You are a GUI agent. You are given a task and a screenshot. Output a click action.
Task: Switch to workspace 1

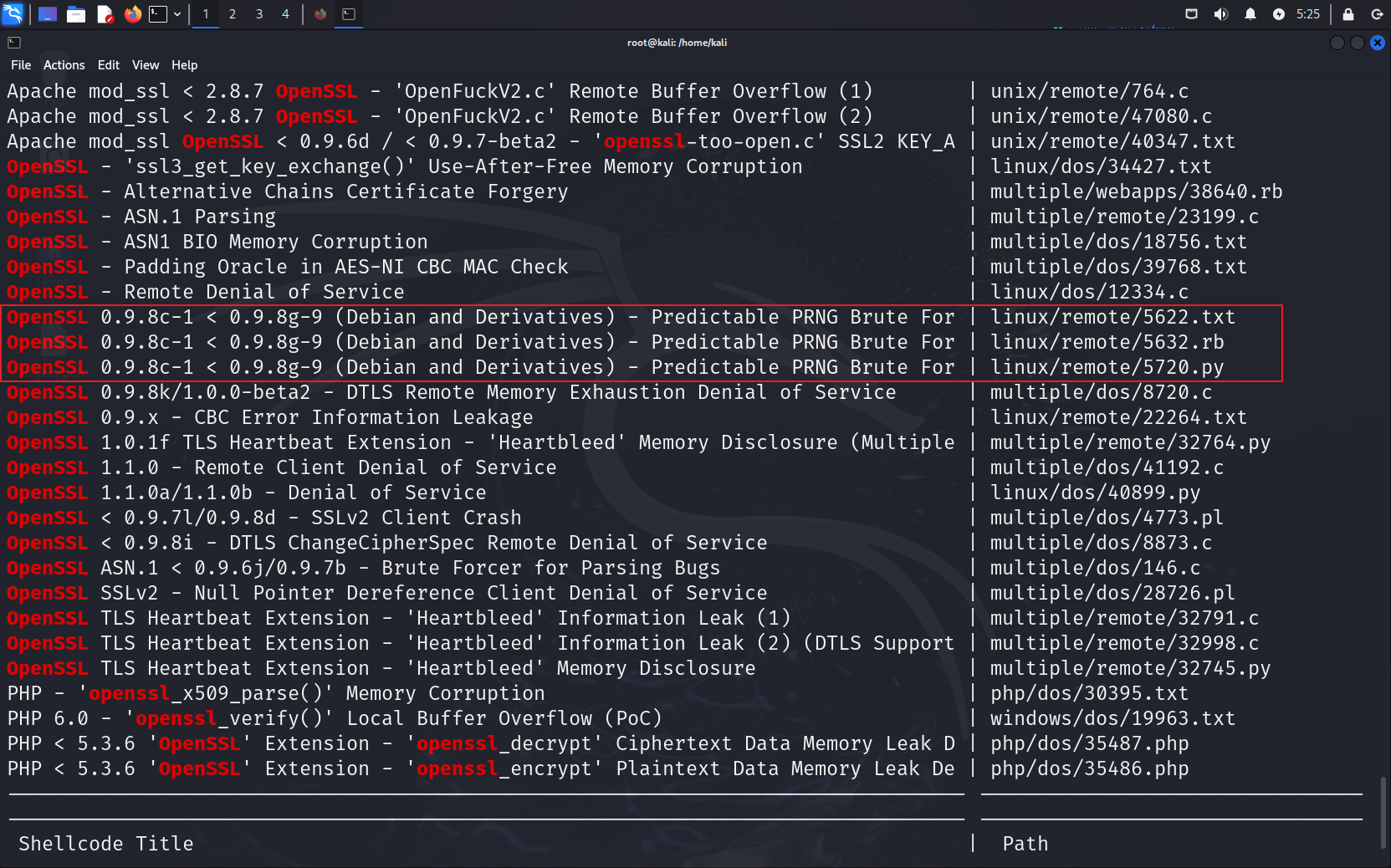tap(206, 14)
